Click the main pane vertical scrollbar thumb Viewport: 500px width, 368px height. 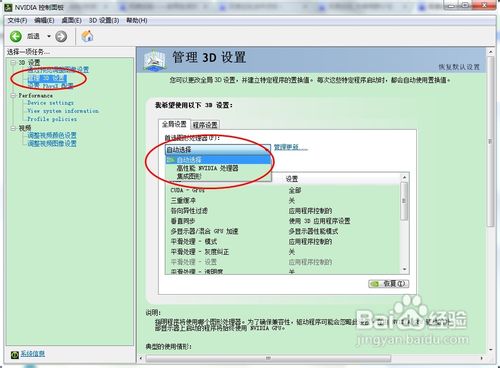point(490,141)
